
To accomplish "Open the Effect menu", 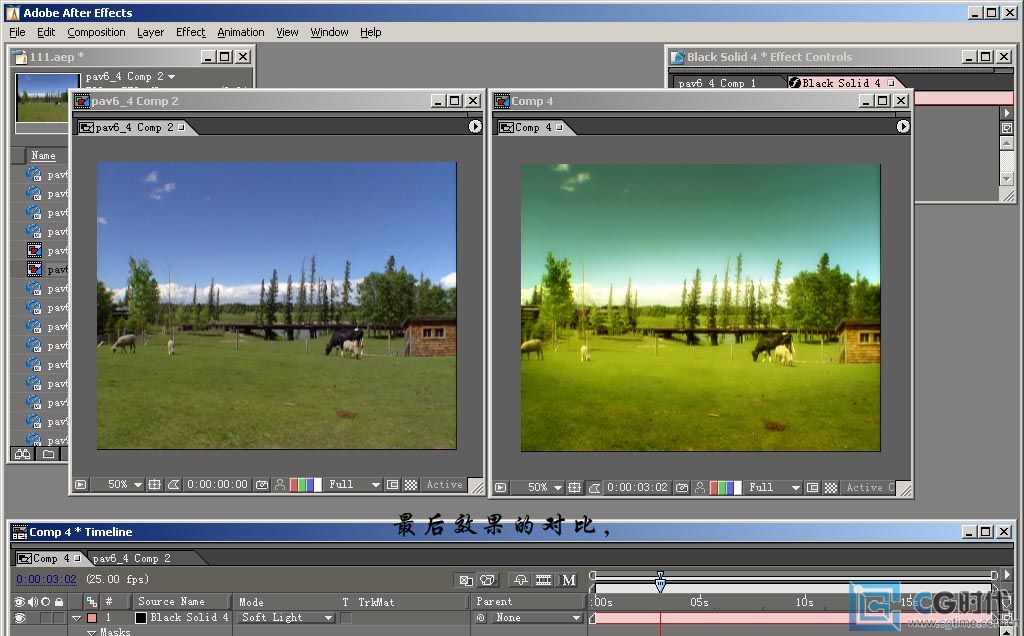I will 190,32.
